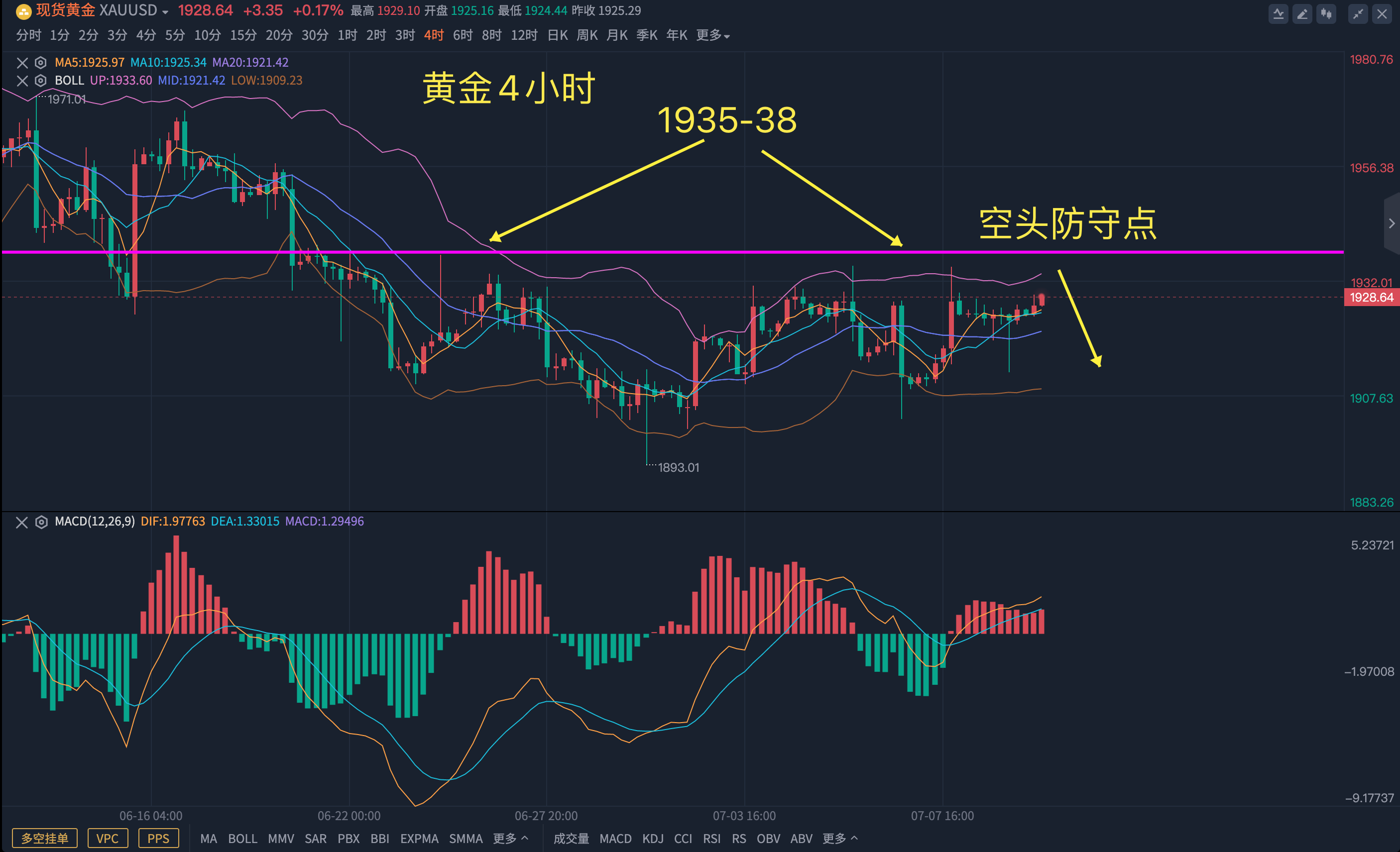Remove the MACD panel with X

click(x=21, y=522)
